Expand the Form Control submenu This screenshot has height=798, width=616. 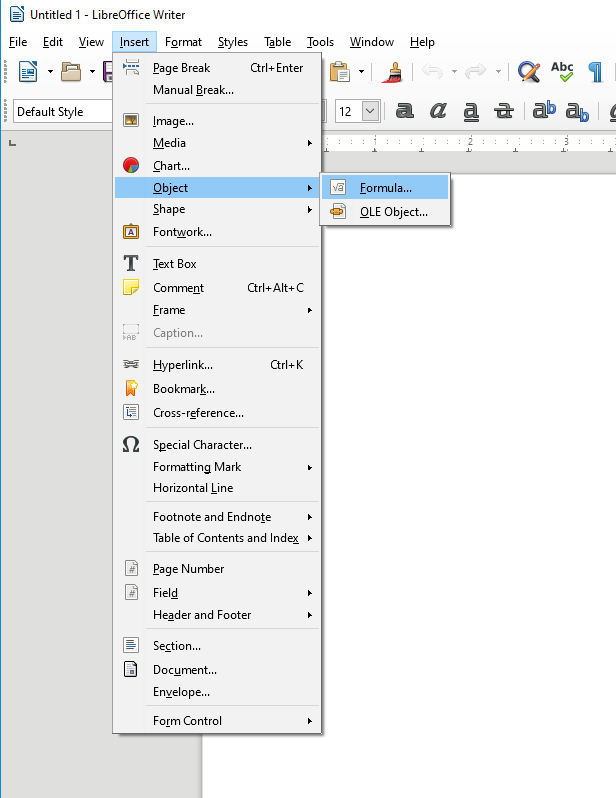(217, 721)
